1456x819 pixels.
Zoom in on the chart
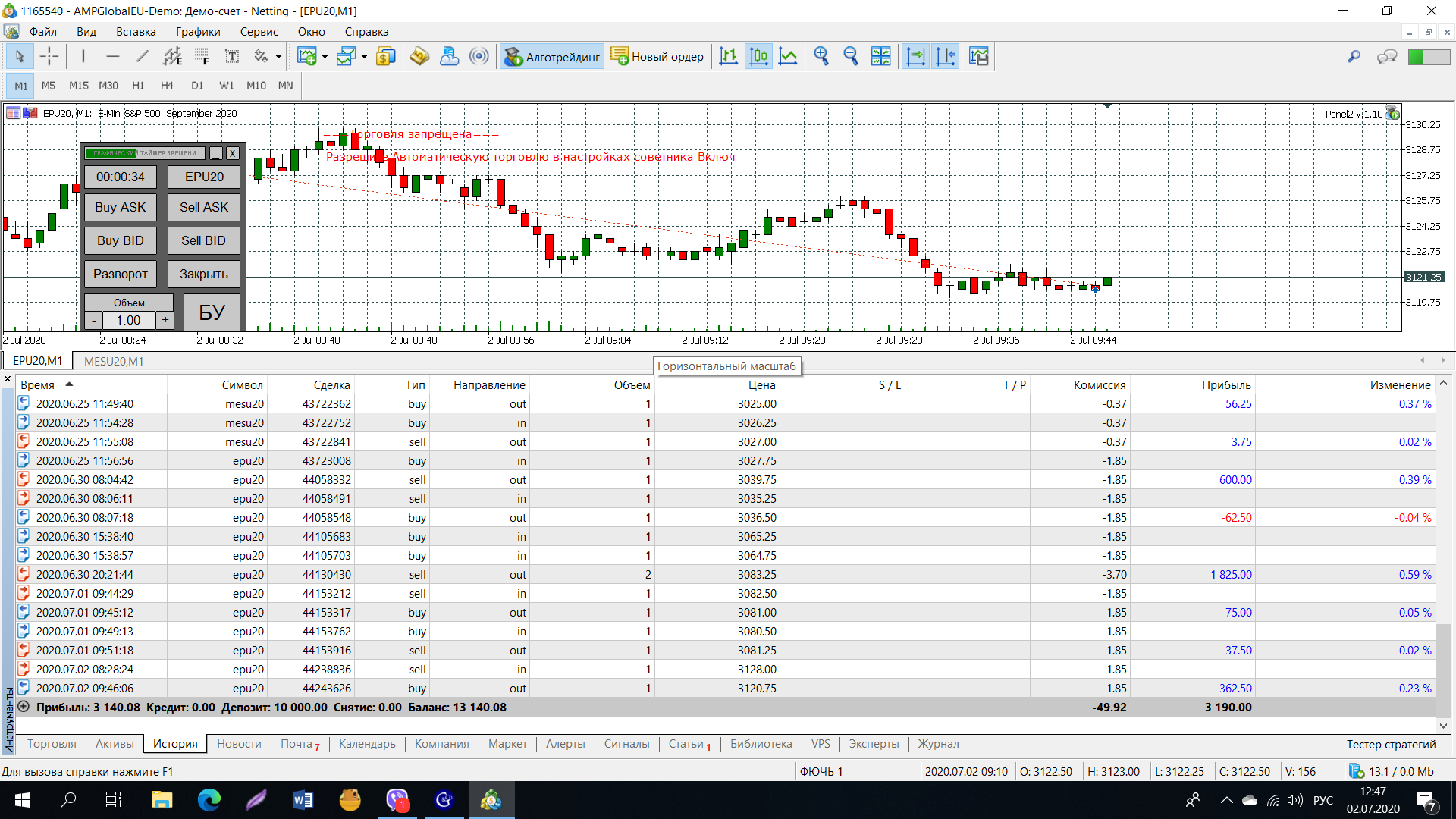point(821,56)
